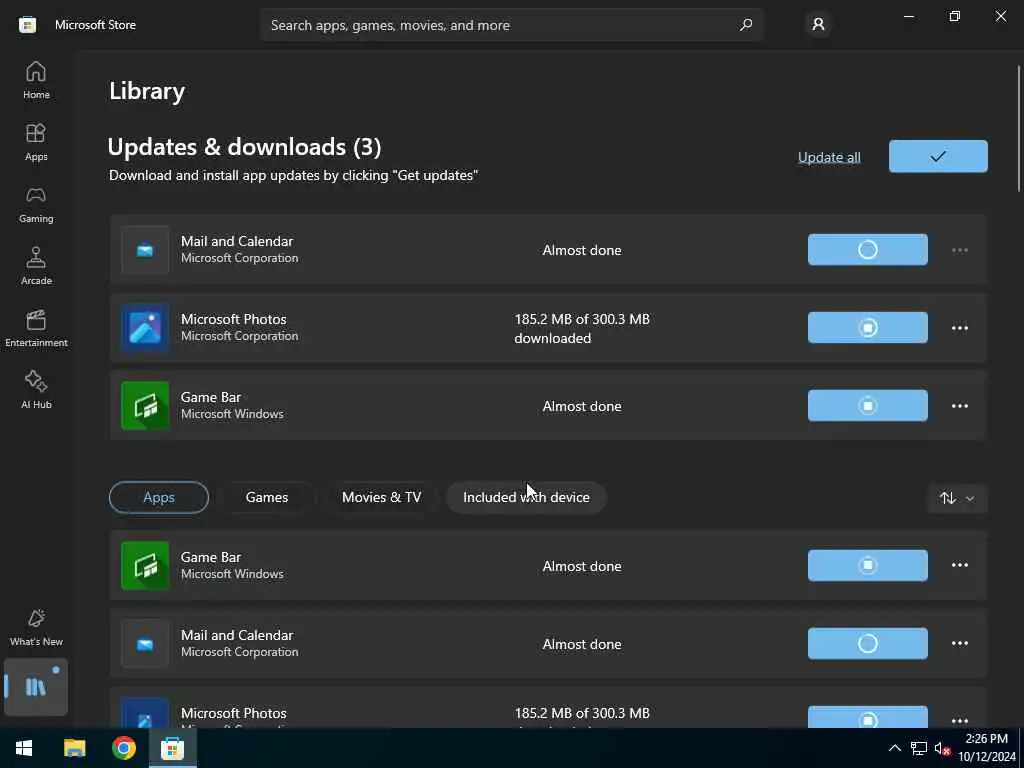Image resolution: width=1024 pixels, height=768 pixels.
Task: Open more options for Mail and Calendar in Apps list
Action: tap(959, 643)
